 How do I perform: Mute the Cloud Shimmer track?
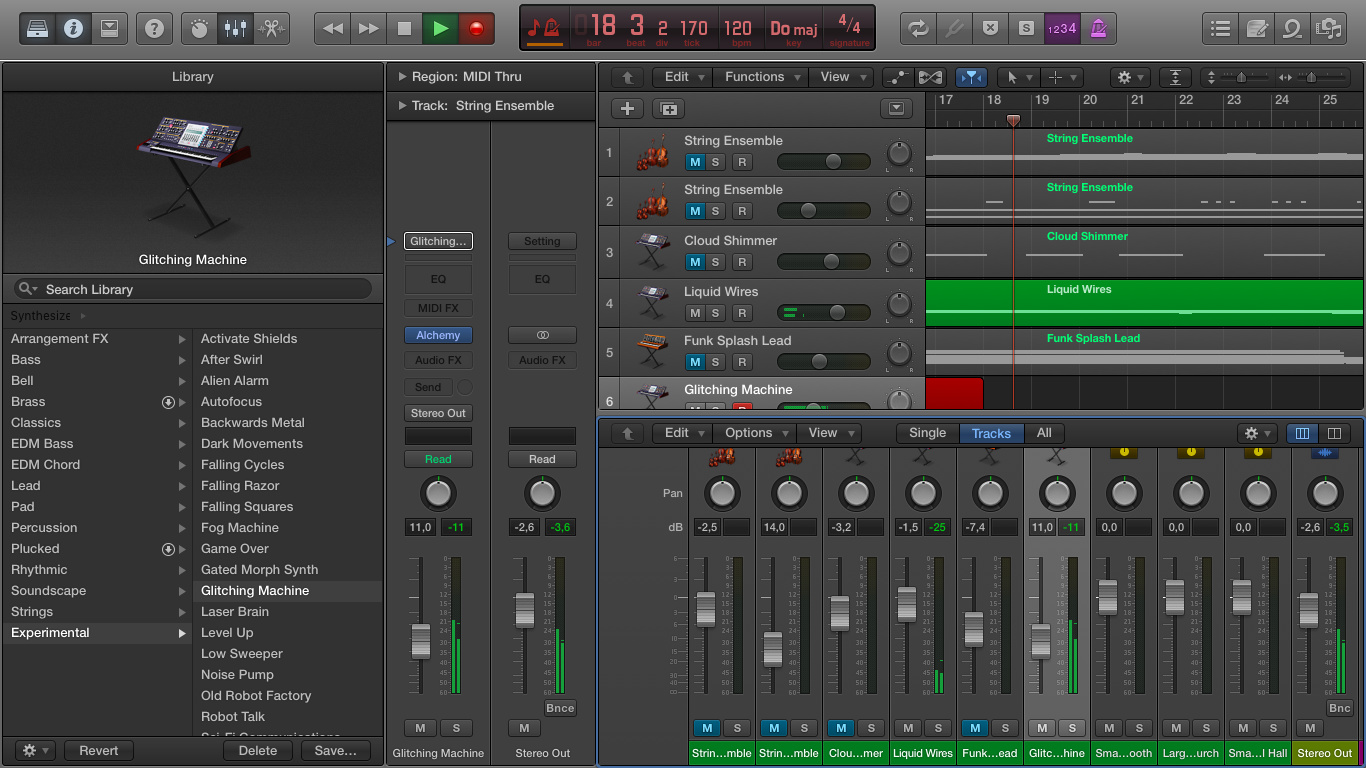tap(694, 262)
